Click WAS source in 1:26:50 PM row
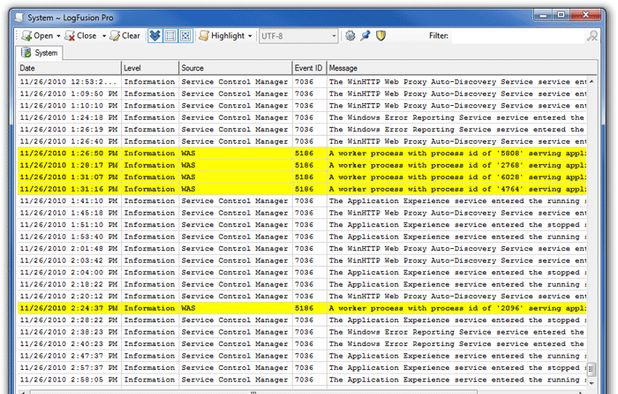 [x=188, y=153]
